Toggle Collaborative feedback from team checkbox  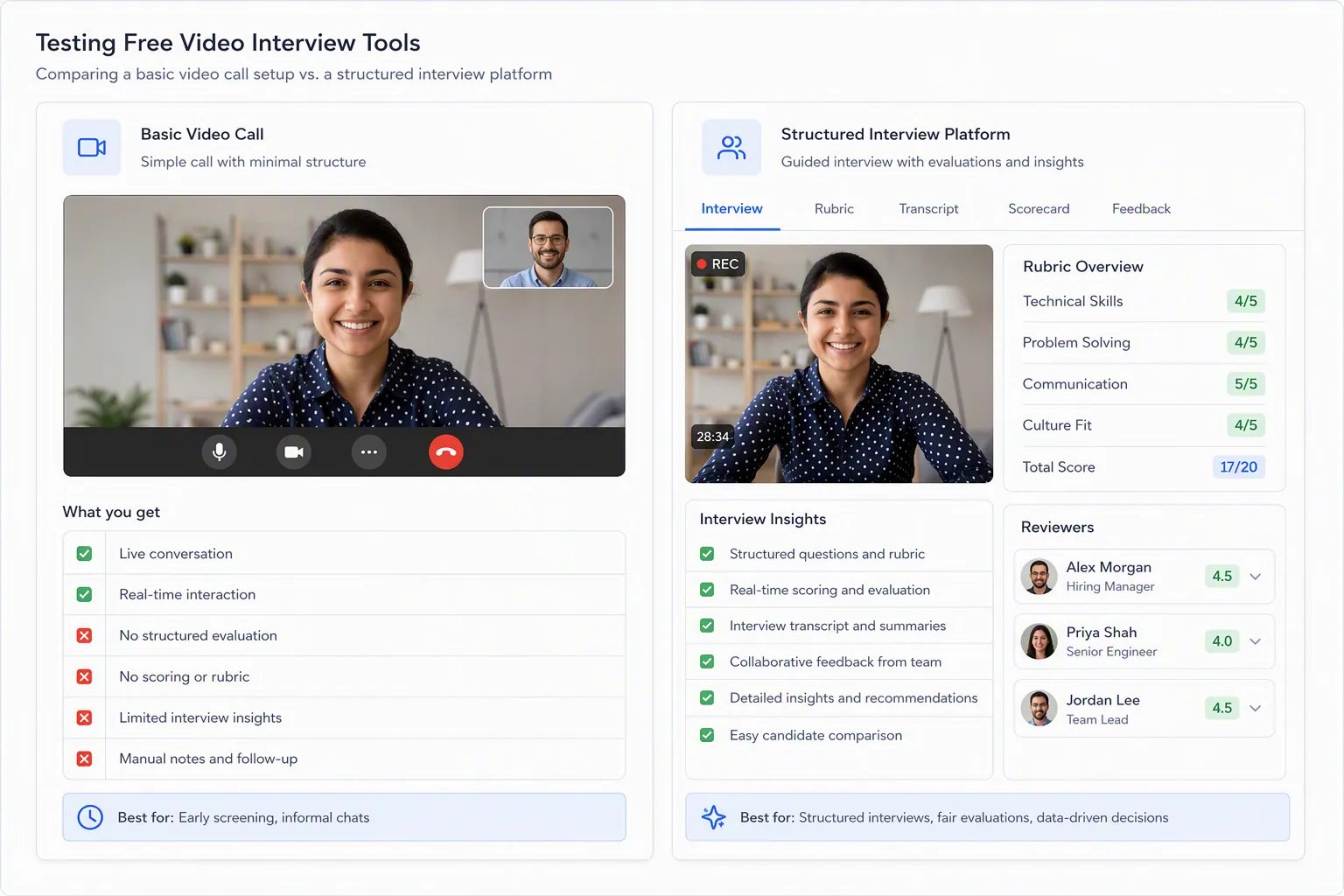coord(707,661)
